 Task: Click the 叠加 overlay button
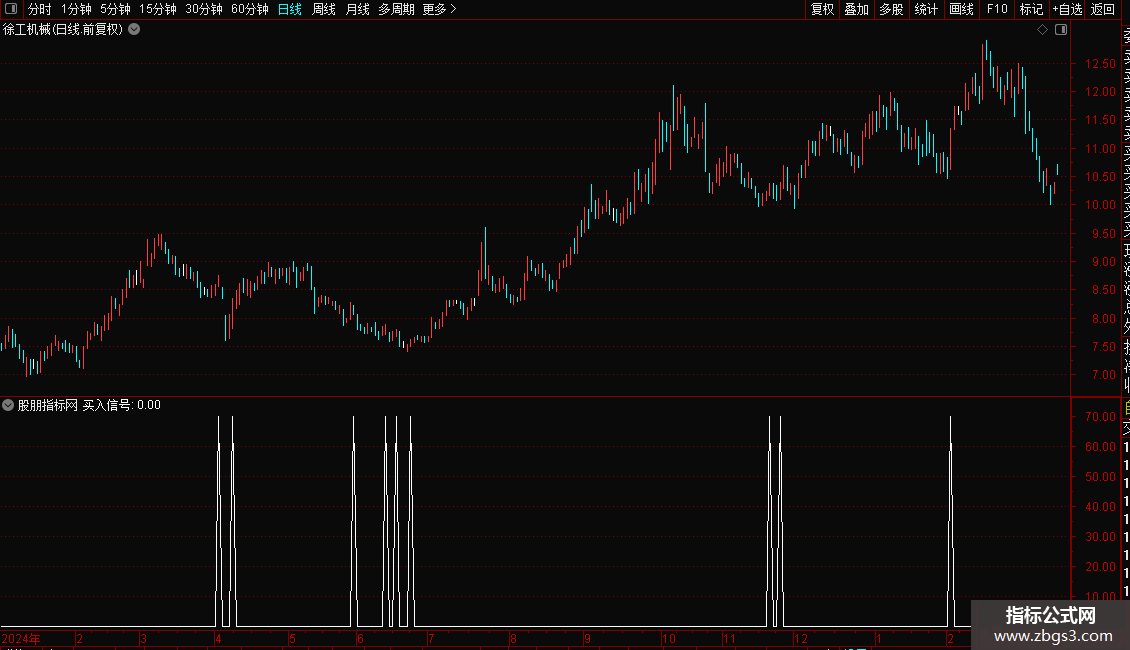coord(857,9)
